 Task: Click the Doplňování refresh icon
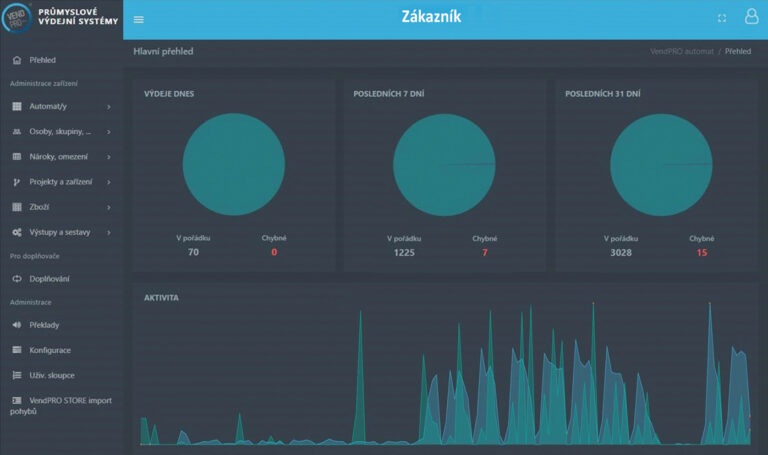point(17,278)
